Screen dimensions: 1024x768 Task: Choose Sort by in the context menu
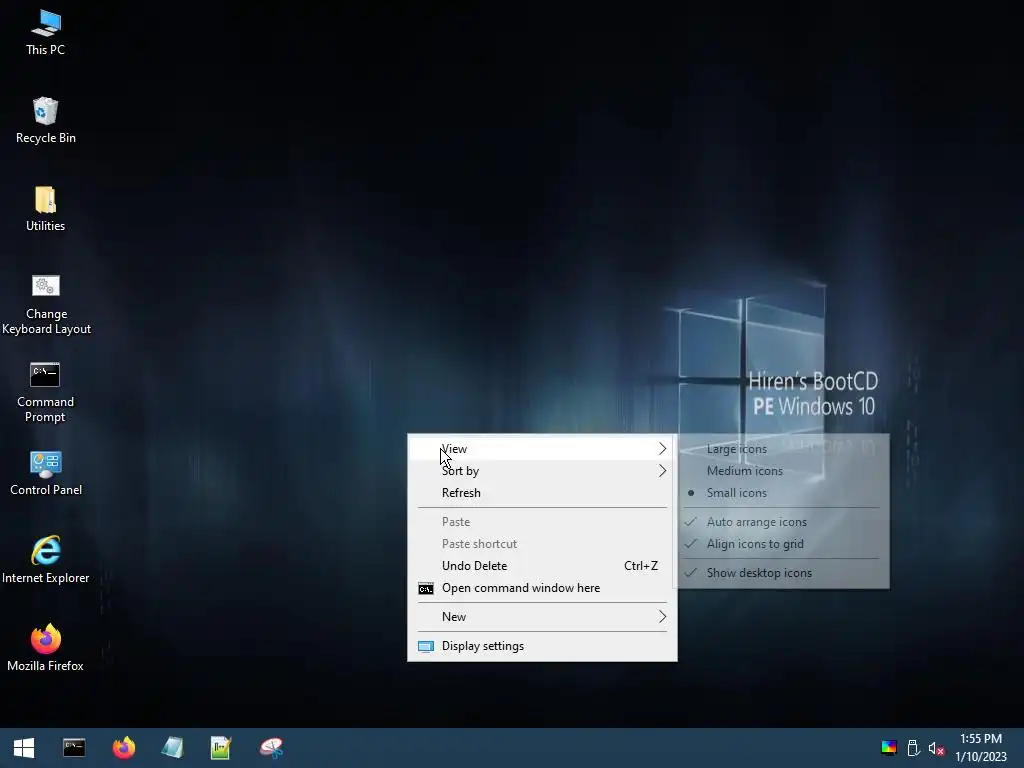click(542, 471)
